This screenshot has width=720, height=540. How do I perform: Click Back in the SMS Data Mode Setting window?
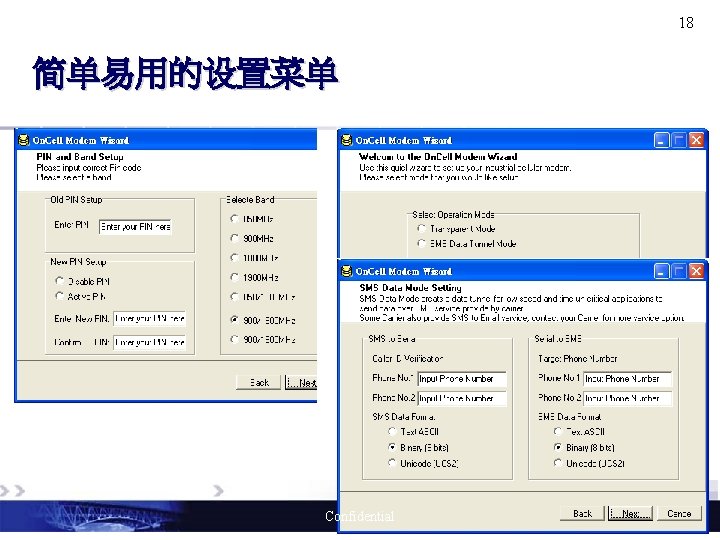582,513
